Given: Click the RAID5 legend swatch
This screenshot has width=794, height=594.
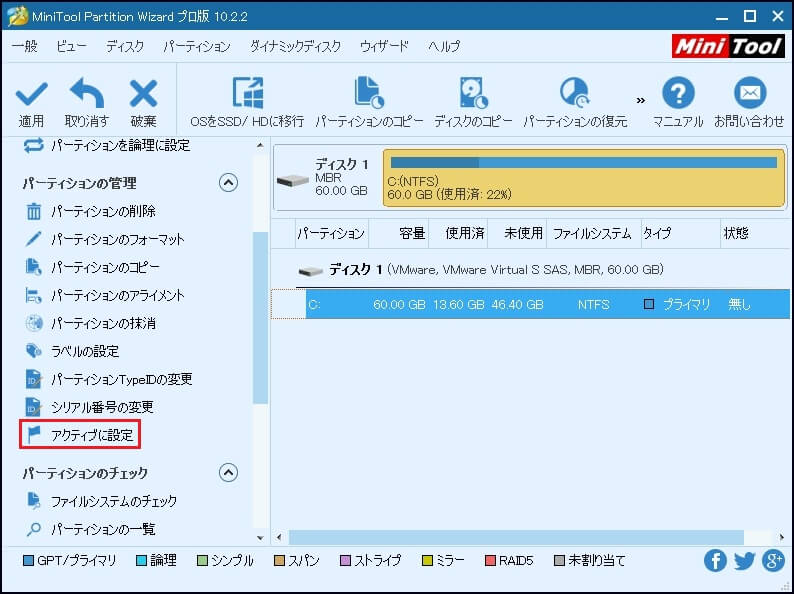Looking at the screenshot, I should [x=490, y=561].
